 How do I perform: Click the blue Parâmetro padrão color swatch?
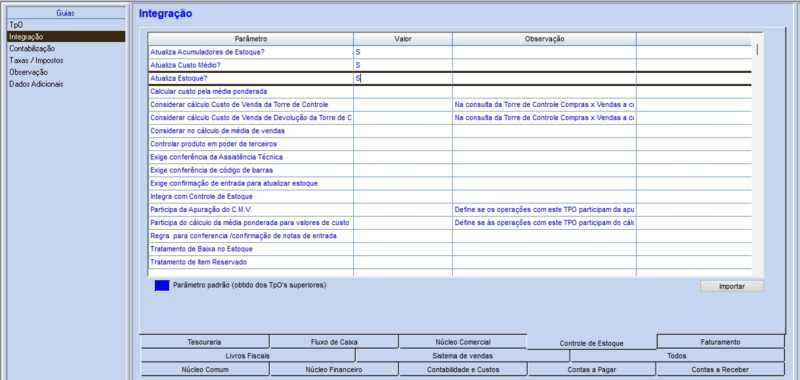(162, 286)
